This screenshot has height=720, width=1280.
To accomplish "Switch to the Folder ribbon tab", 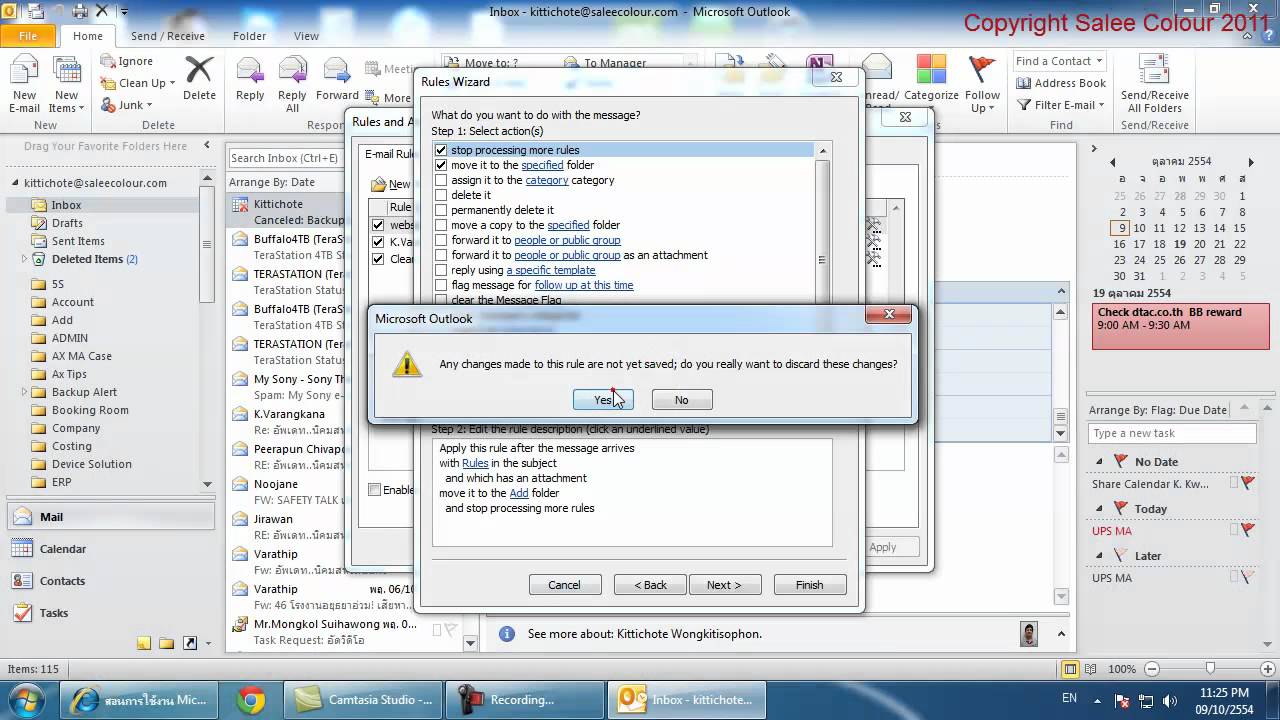I will click(250, 36).
